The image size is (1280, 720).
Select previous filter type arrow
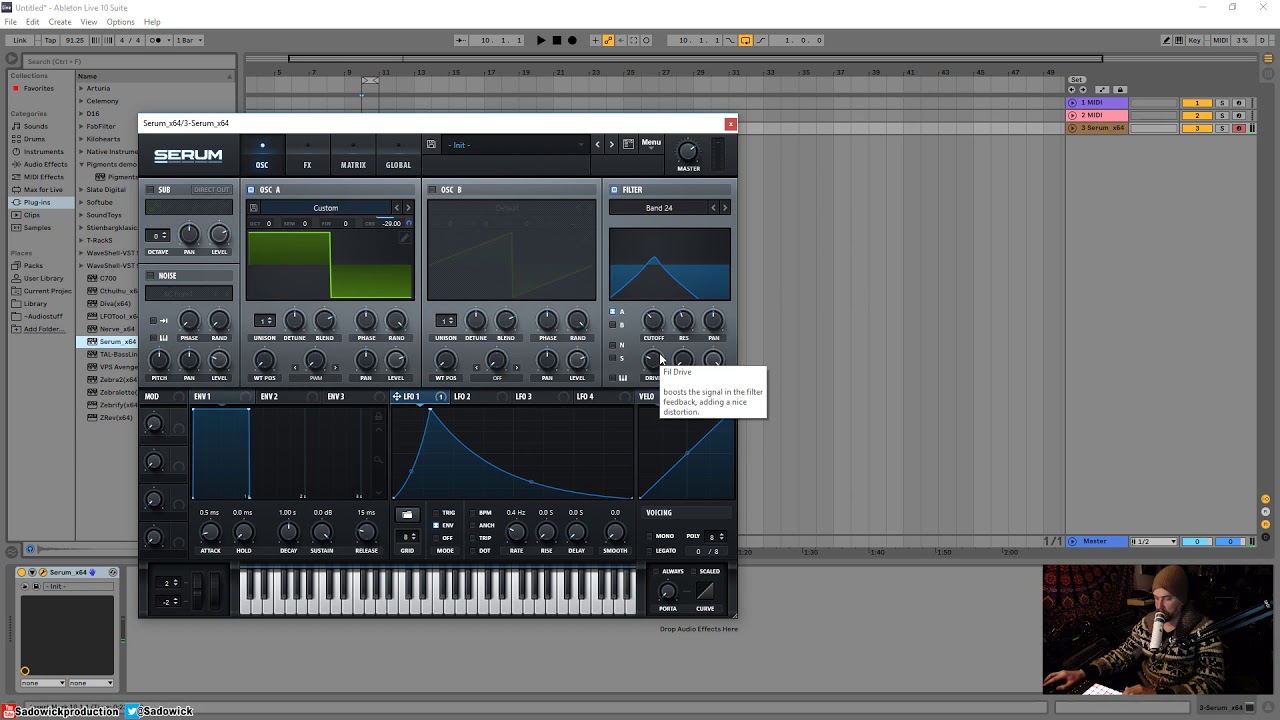(x=713, y=208)
